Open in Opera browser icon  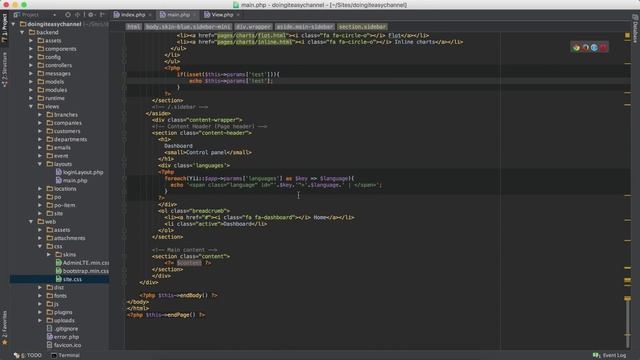[x=603, y=47]
